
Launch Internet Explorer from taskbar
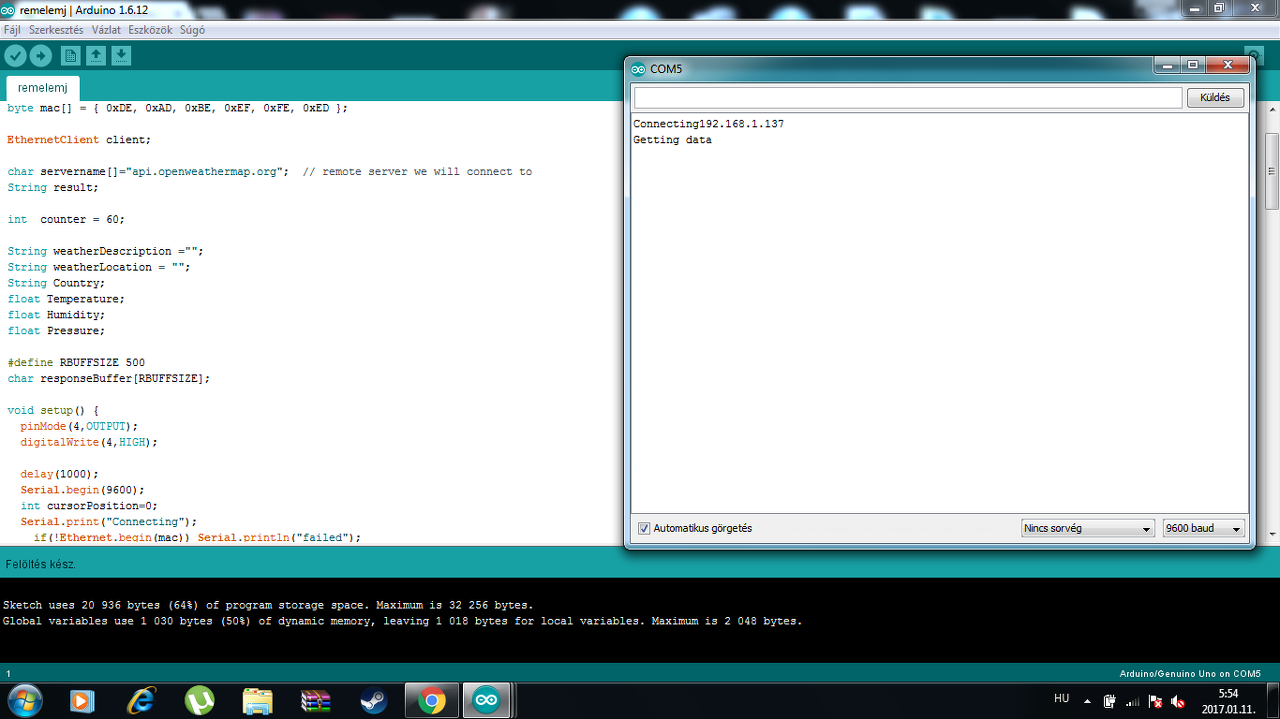tap(142, 701)
